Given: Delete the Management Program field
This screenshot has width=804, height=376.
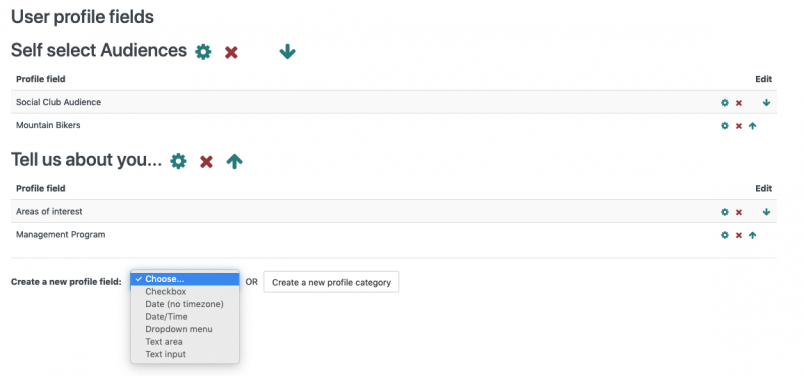Looking at the screenshot, I should 739,235.
